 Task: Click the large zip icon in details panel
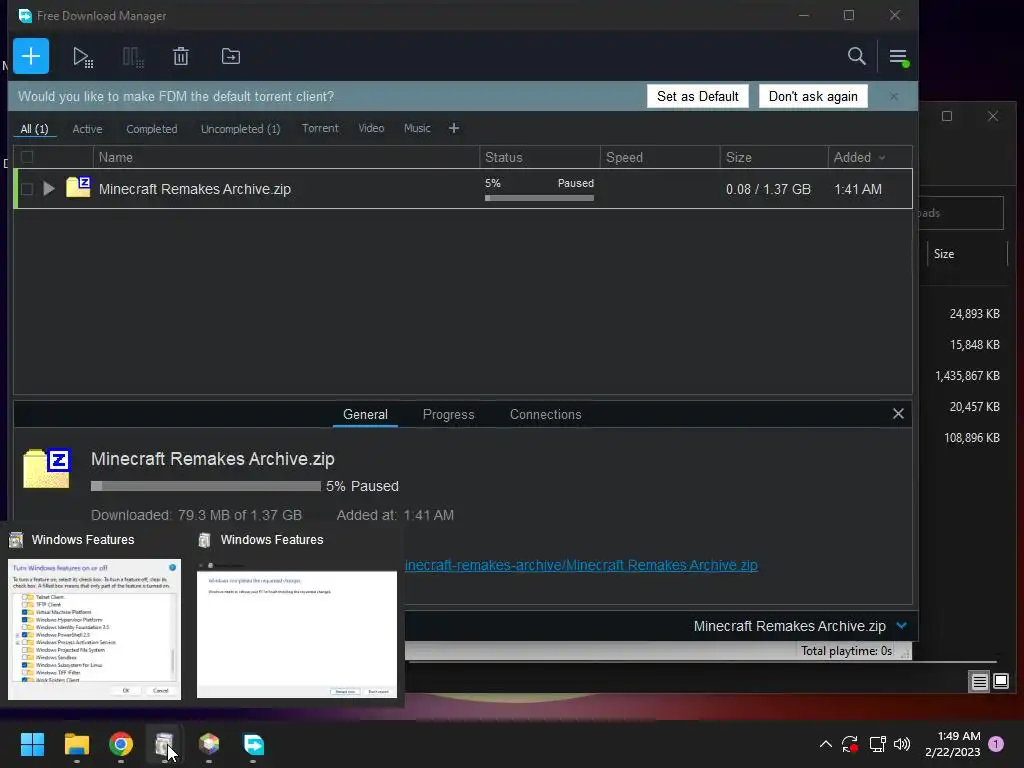pos(46,468)
